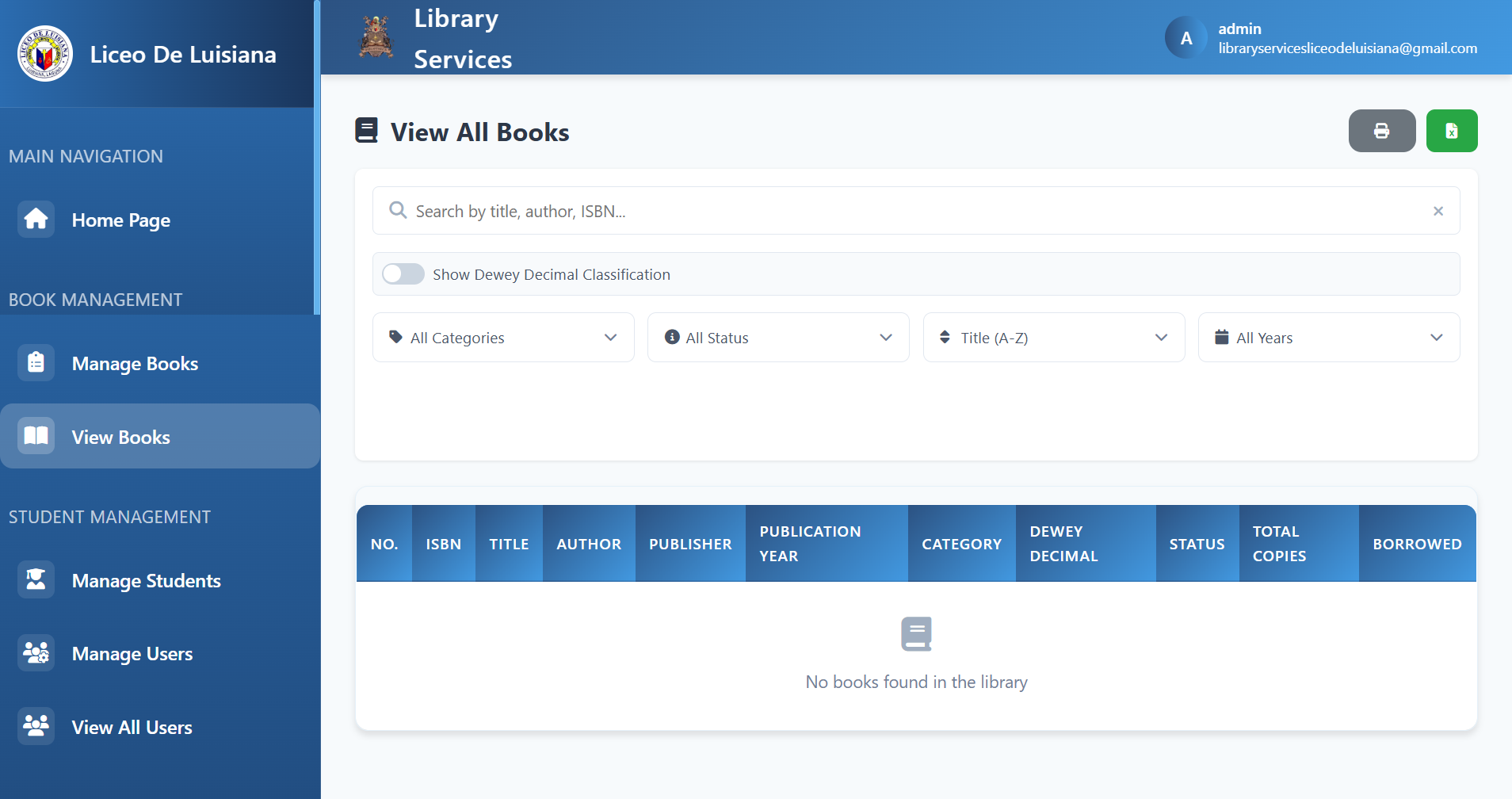
Task: Click the Manage Books clipboard icon
Action: (35, 363)
